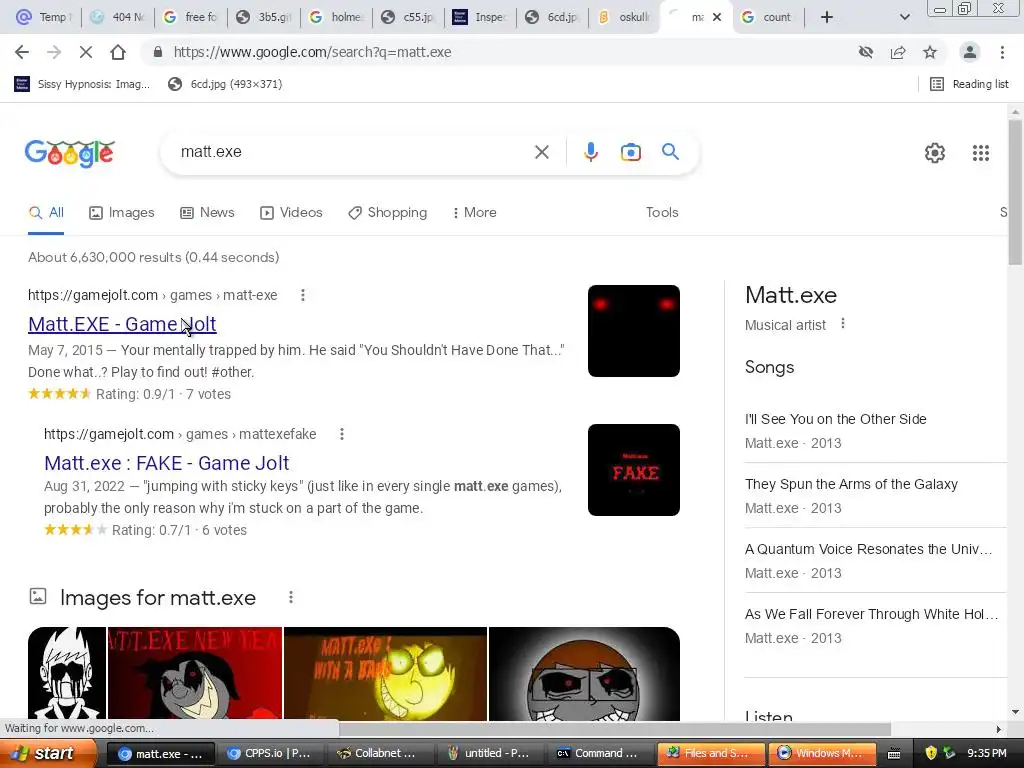Open the Sissy Hypnosis bookmark
The height and width of the screenshot is (768, 1024).
click(82, 84)
